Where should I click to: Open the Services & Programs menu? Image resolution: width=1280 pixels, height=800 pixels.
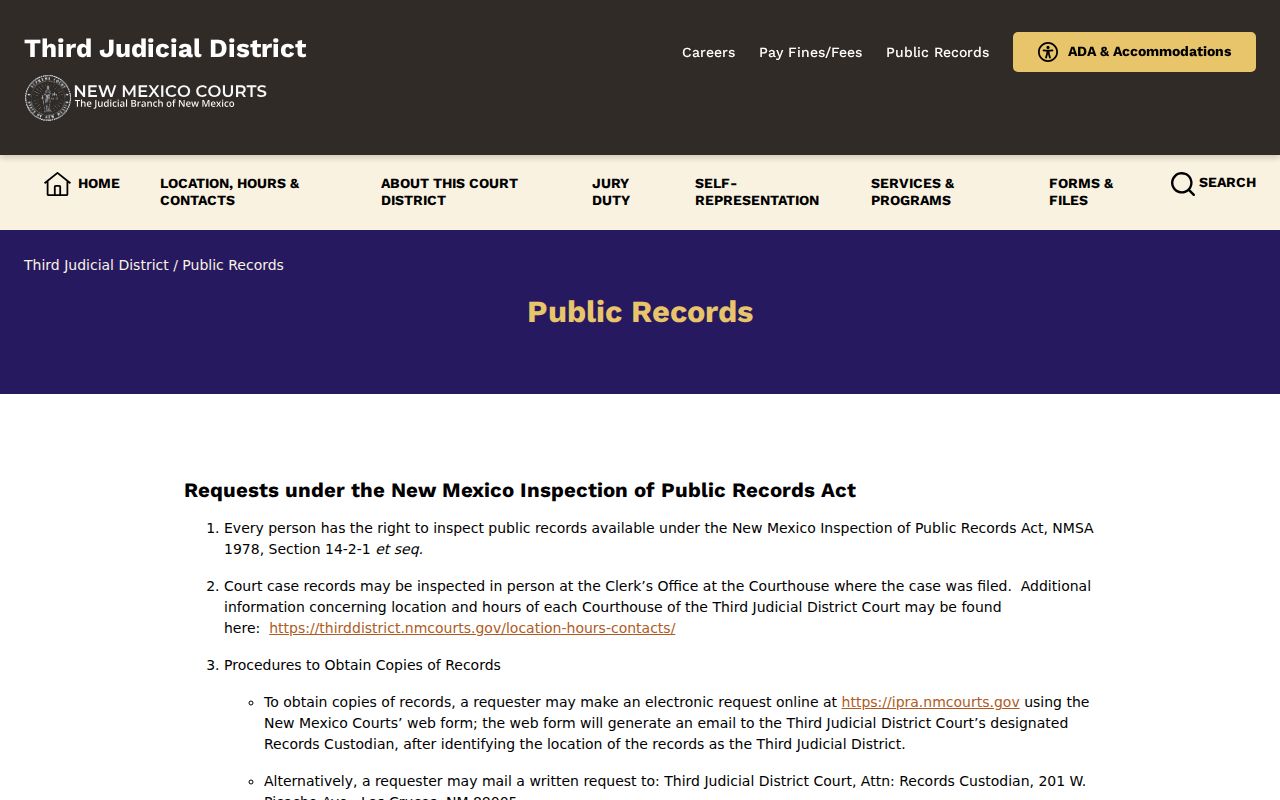pyautogui.click(x=912, y=192)
